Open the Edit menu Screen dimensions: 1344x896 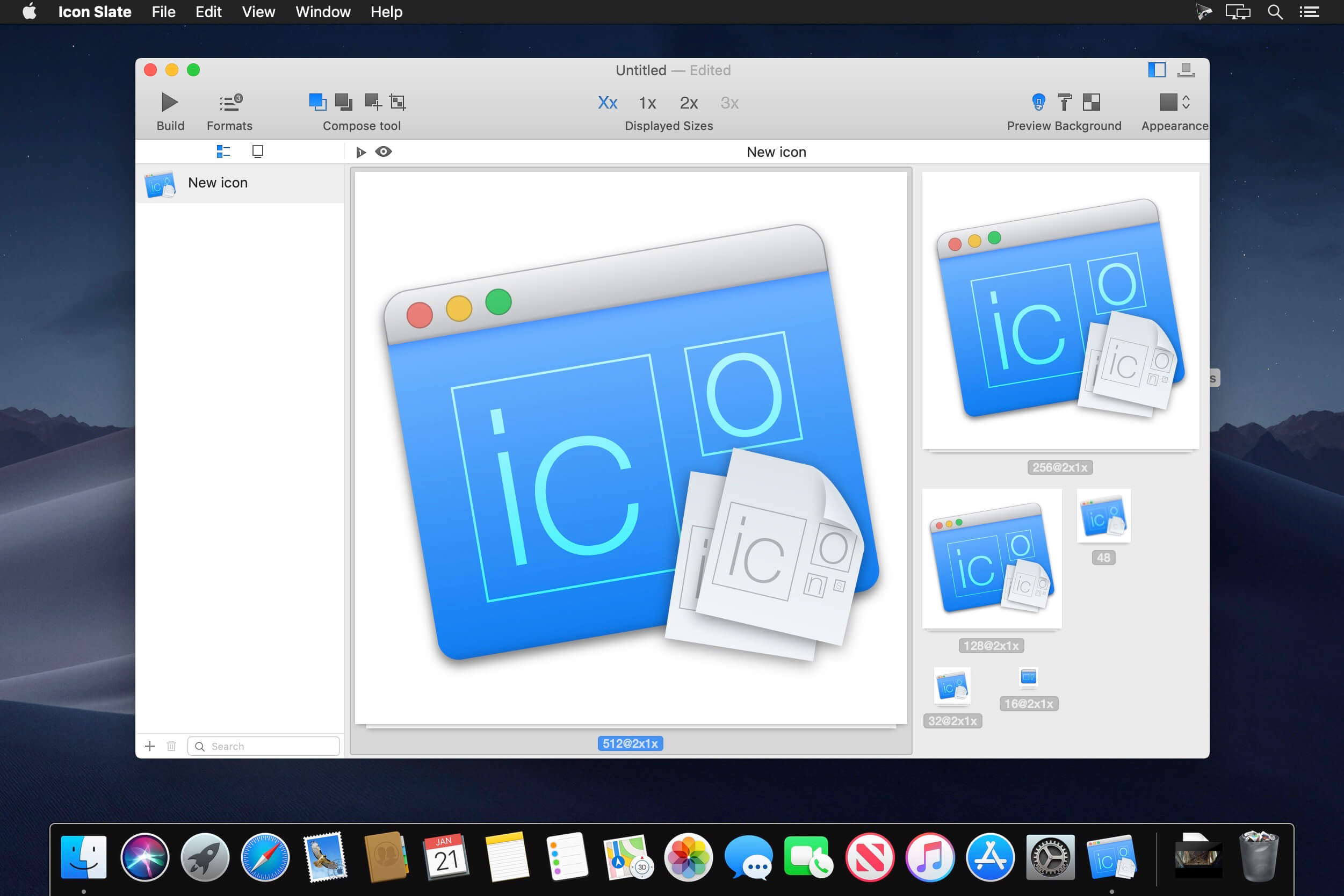[x=208, y=11]
